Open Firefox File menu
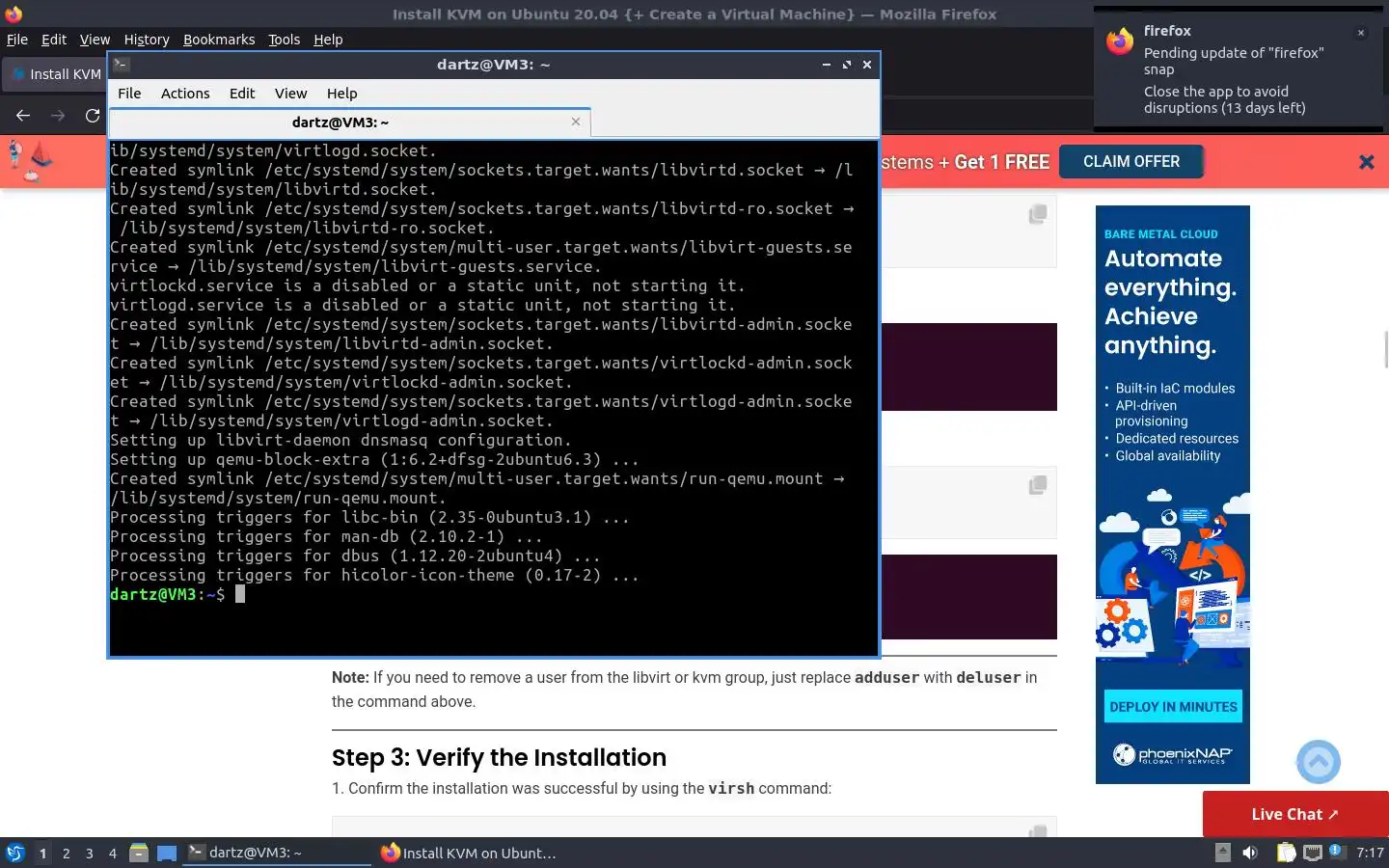This screenshot has width=1389, height=868. 17,40
